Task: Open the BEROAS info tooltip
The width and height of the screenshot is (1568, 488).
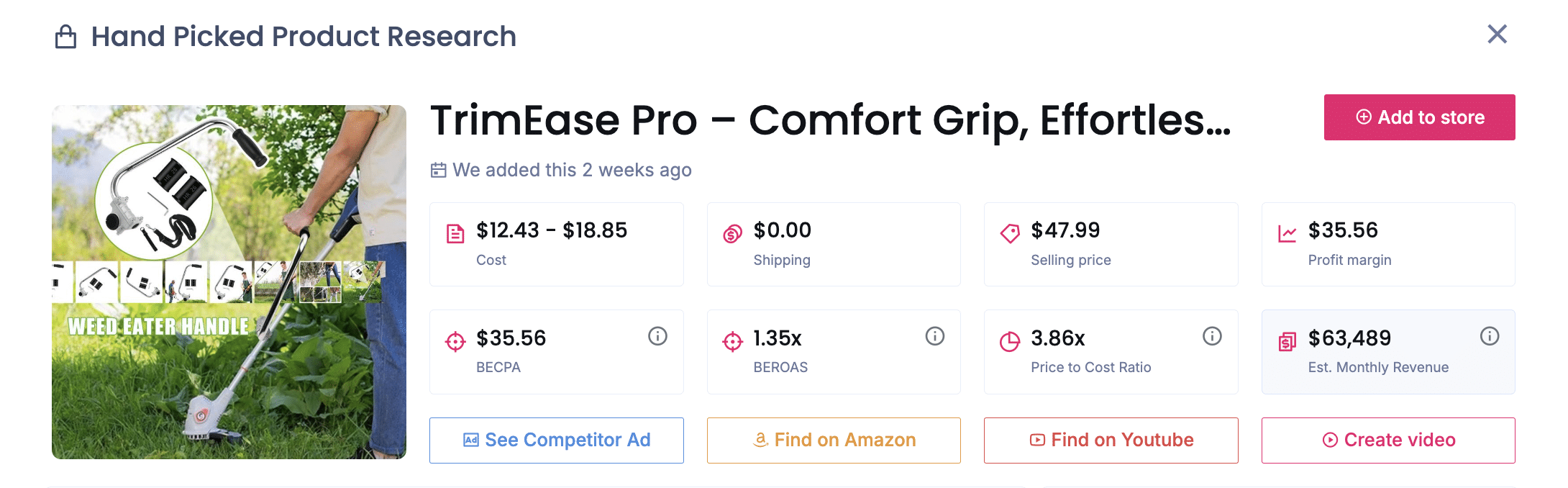Action: 934,335
